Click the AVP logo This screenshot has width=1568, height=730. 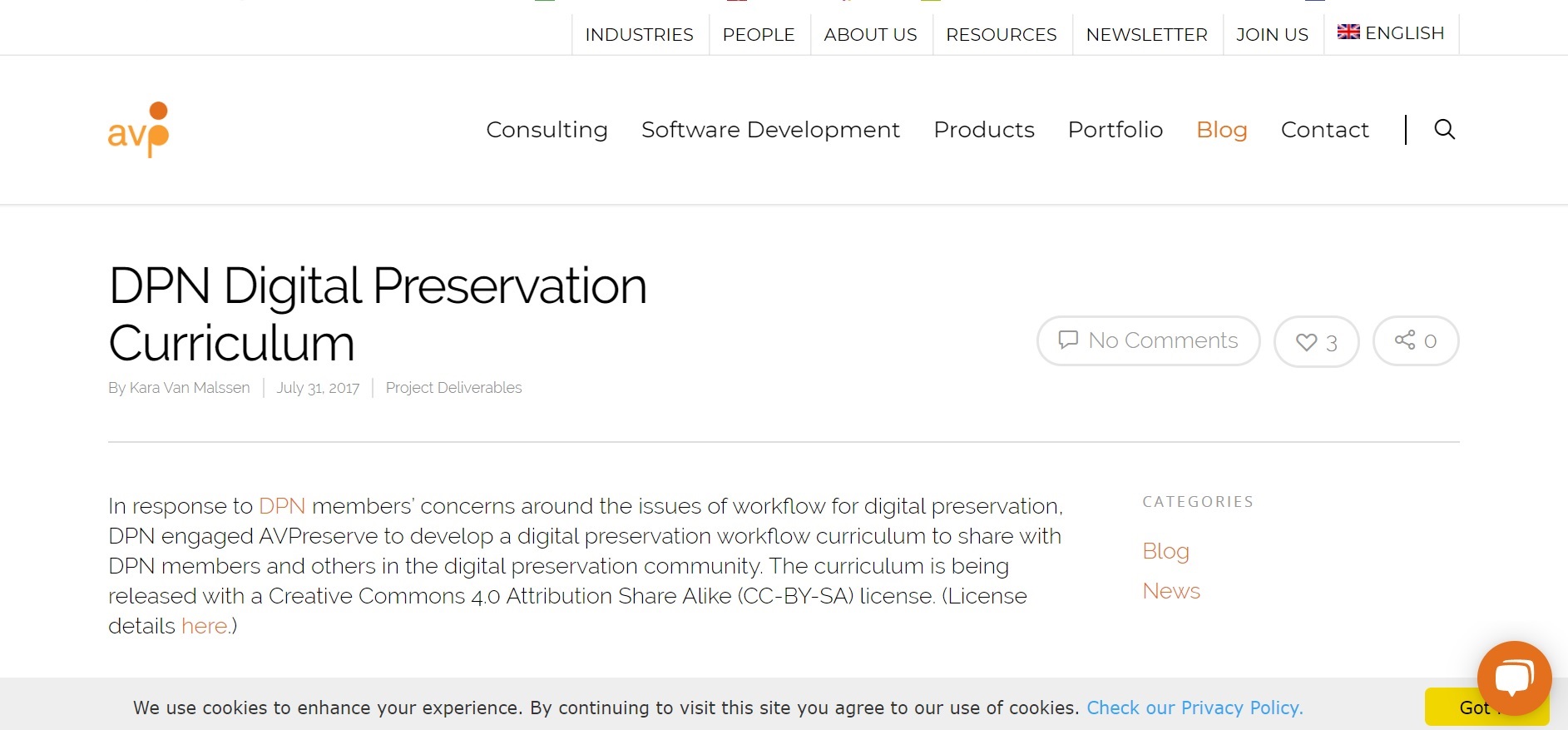(138, 130)
